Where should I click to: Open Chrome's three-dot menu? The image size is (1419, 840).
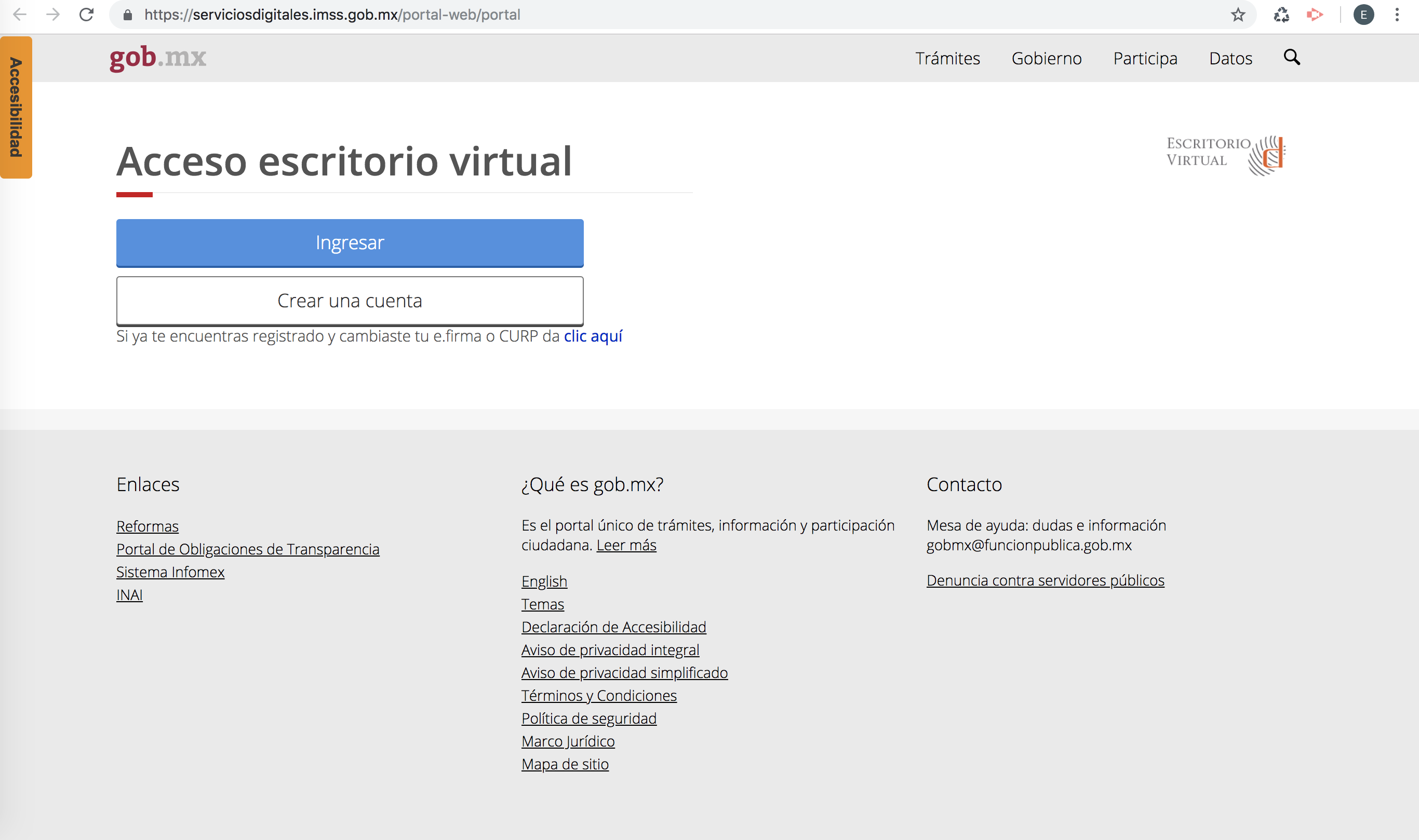click(1397, 15)
